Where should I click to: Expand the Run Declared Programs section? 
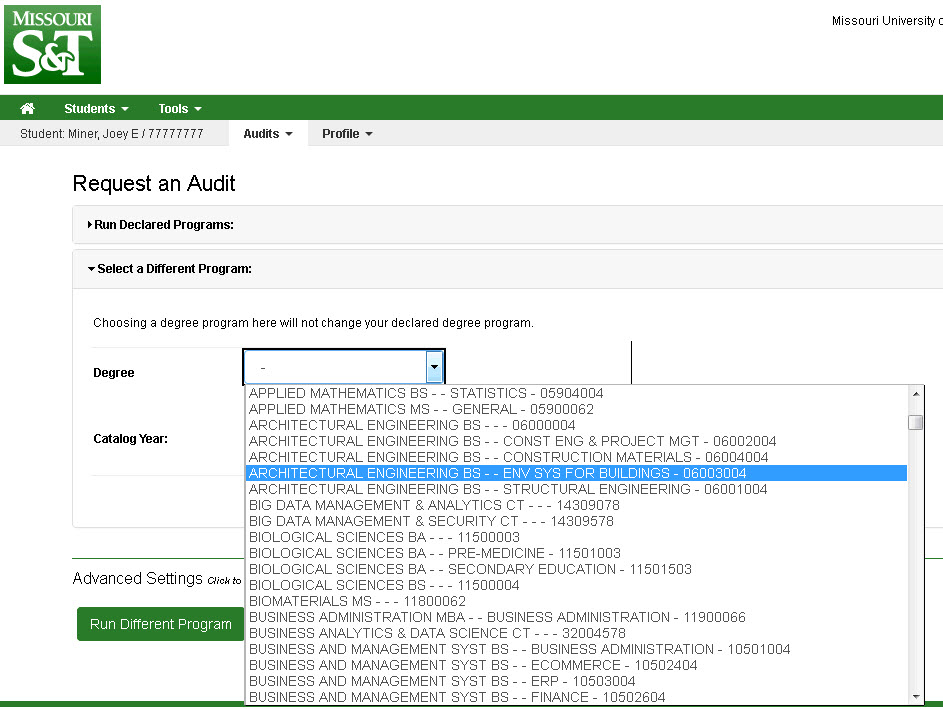(x=161, y=224)
